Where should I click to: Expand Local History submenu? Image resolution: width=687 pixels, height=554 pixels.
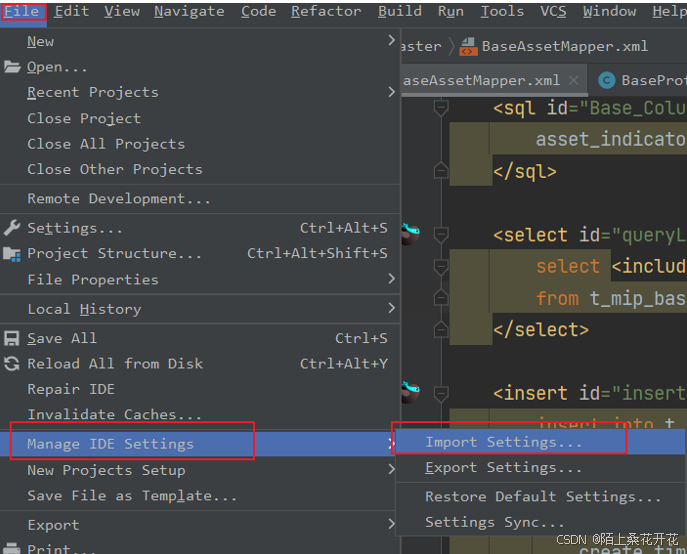(x=200, y=309)
